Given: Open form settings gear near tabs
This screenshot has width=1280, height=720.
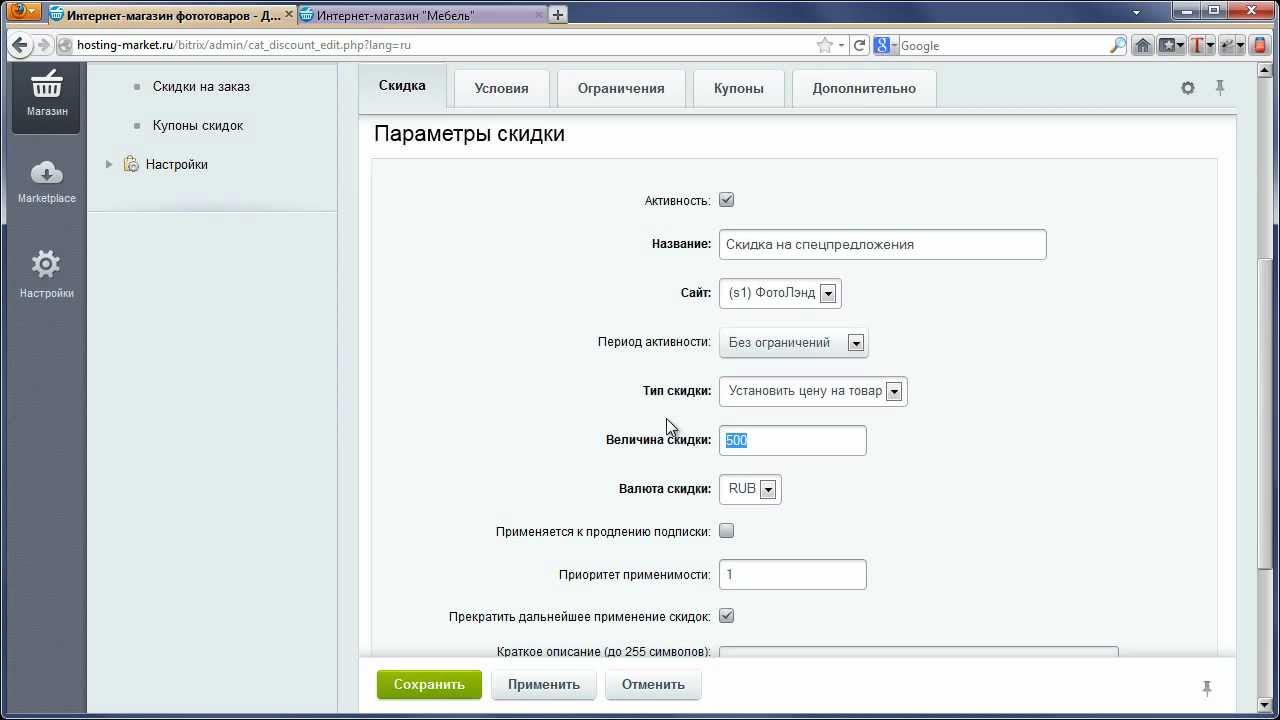Looking at the screenshot, I should point(1187,88).
